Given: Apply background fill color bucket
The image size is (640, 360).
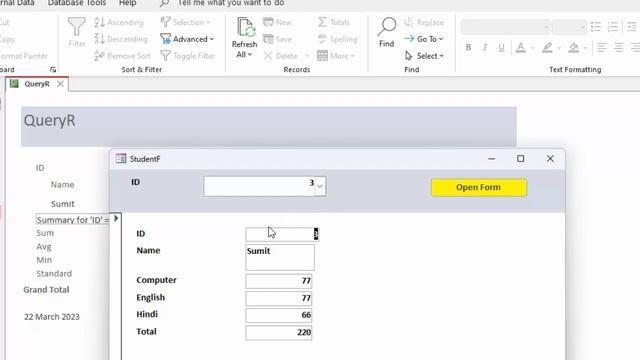Looking at the screenshot, I should [573, 47].
